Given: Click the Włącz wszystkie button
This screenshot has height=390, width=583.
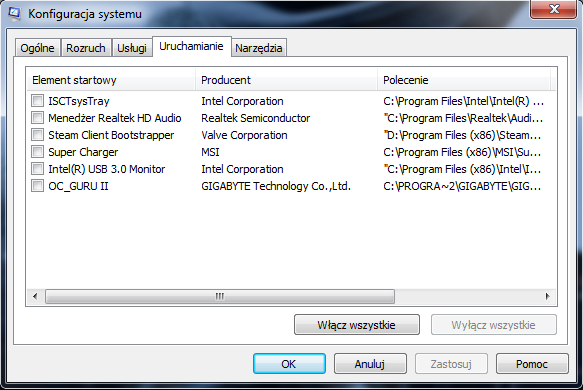Looking at the screenshot, I should [x=357, y=325].
